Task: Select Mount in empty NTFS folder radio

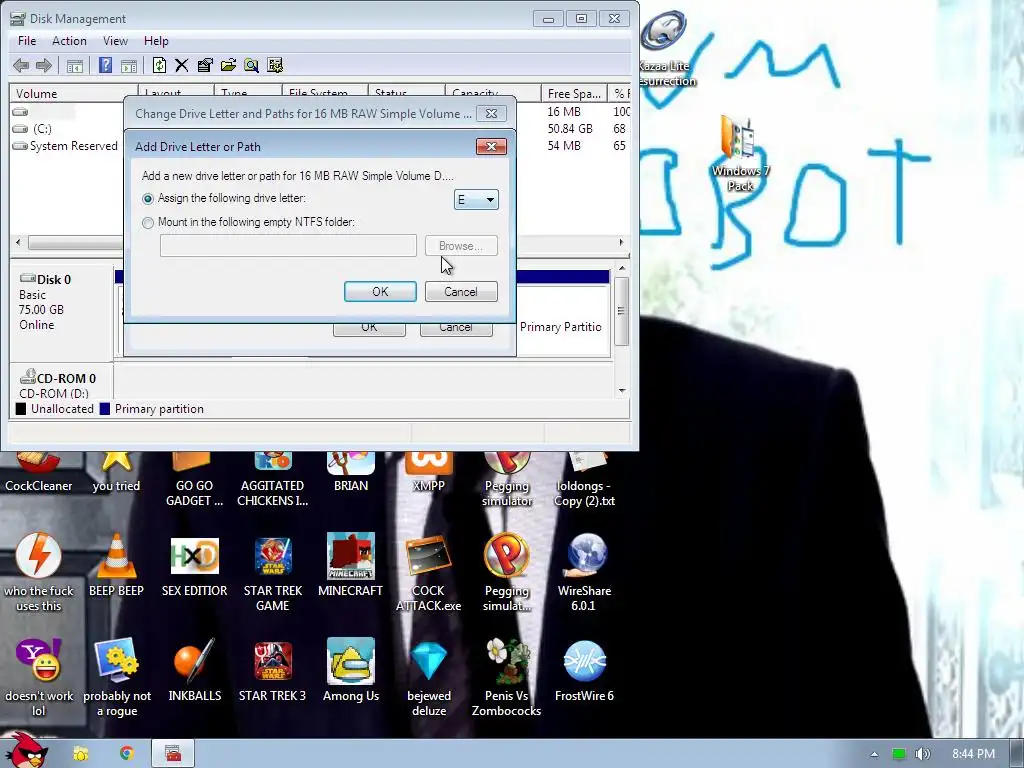Action: coord(148,223)
